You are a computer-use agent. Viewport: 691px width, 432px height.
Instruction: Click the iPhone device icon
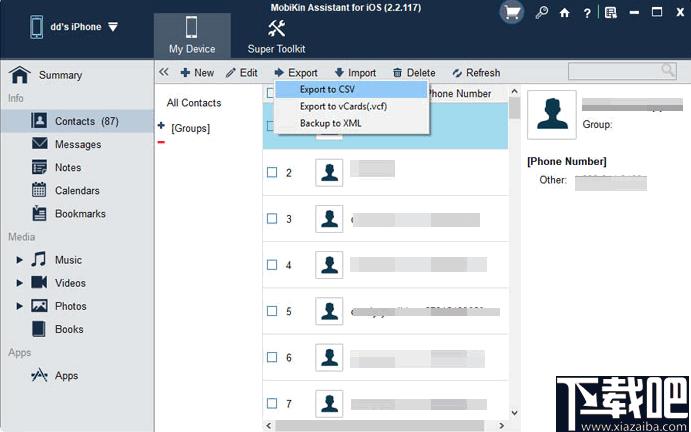(37, 27)
